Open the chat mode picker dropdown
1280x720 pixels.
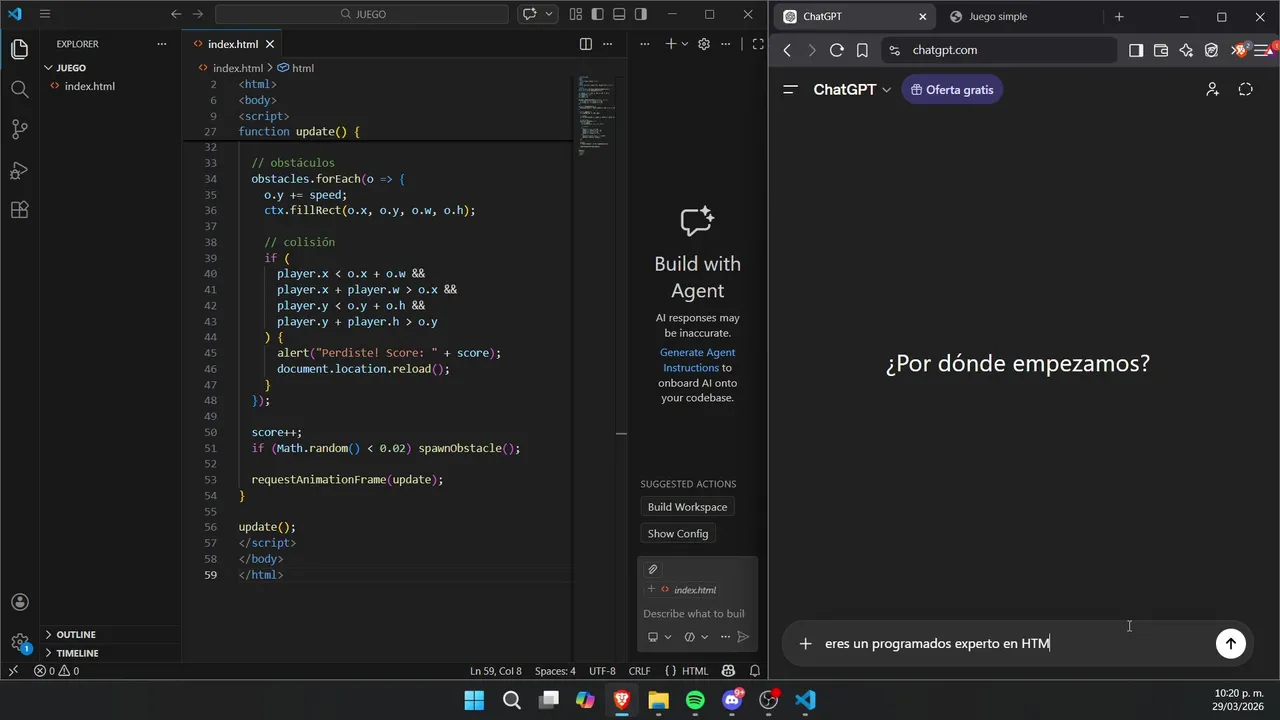[x=696, y=637]
